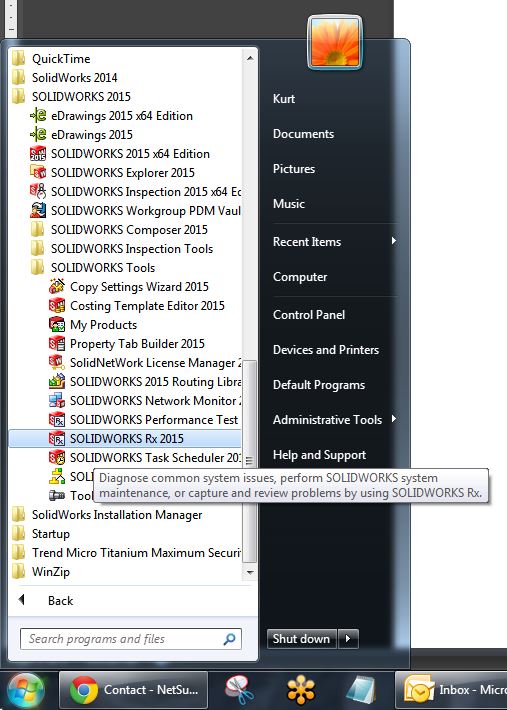Expand the Recent Items submenu arrow
The width and height of the screenshot is (507, 710).
click(x=394, y=241)
